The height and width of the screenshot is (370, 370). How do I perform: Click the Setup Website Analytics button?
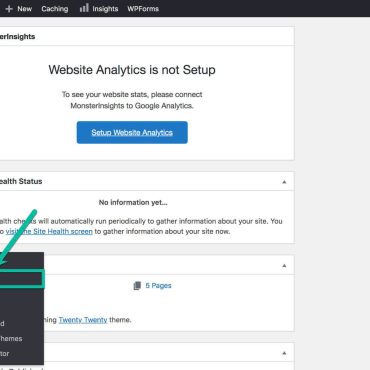pyautogui.click(x=132, y=132)
